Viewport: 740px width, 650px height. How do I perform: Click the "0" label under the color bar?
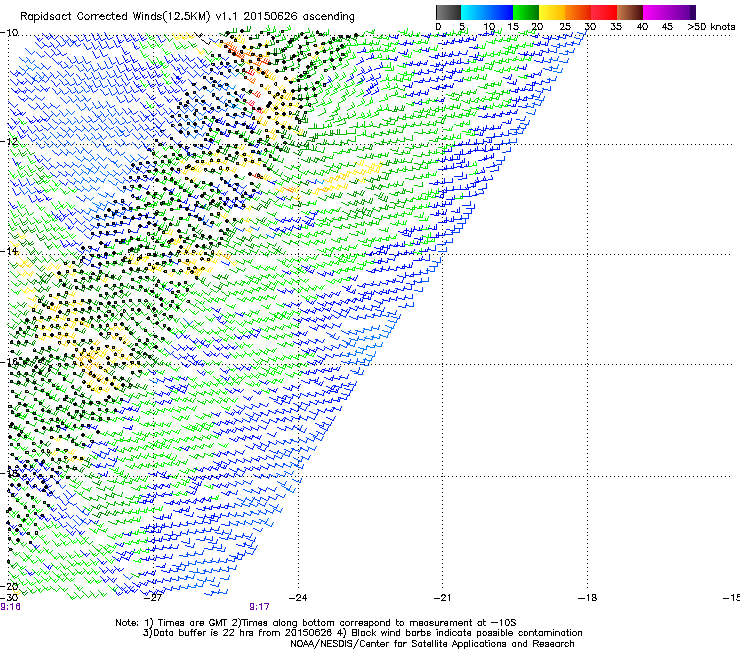[x=438, y=27]
